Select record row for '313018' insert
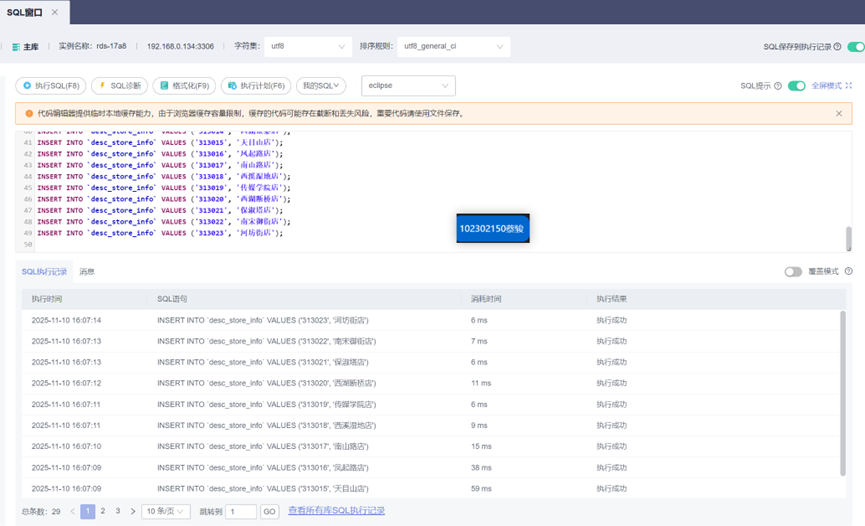865x526 pixels. click(x=430, y=426)
